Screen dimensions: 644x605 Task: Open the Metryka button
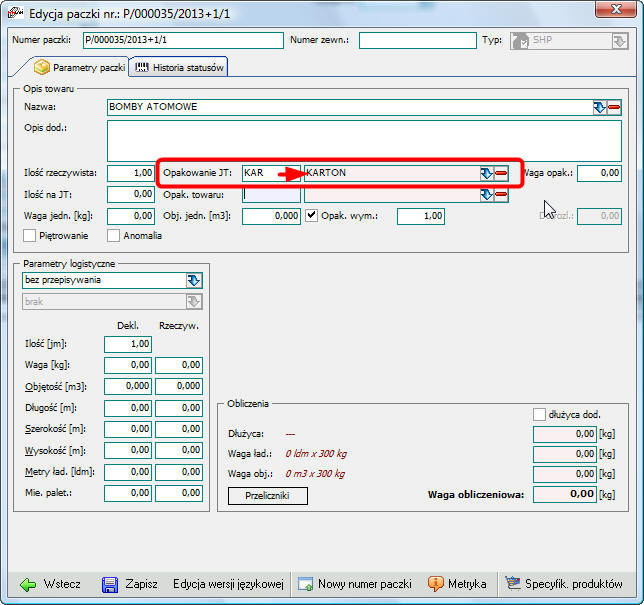457,584
